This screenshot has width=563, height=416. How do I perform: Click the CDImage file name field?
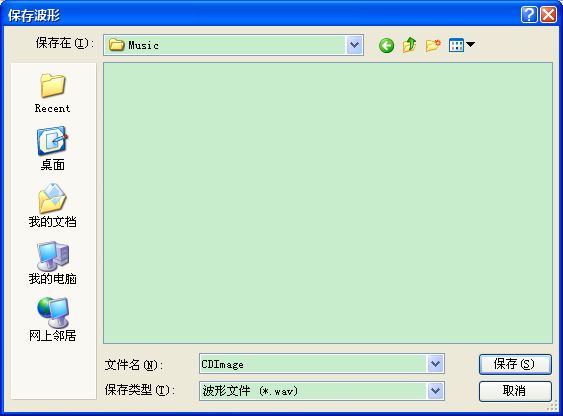click(313, 364)
